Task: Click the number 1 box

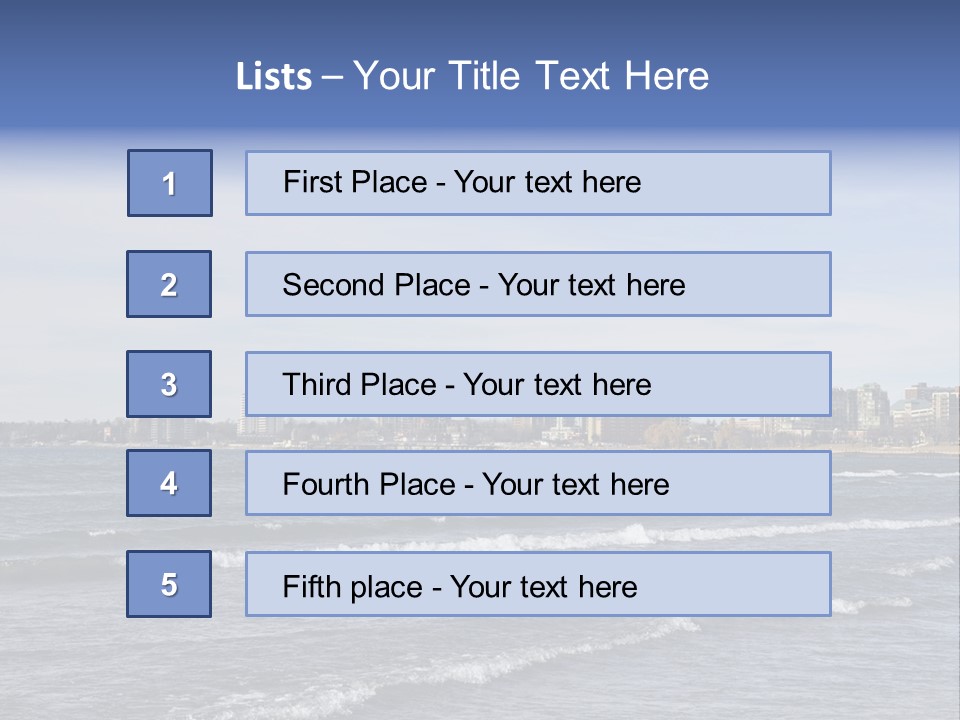Action: [170, 183]
